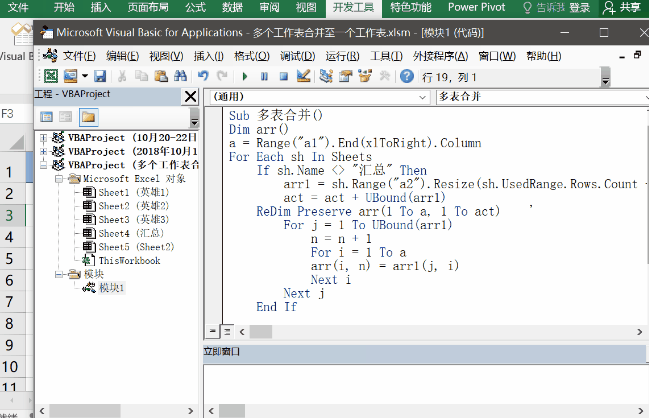This screenshot has width=649, height=418.
Task: Save the workbook using the floppy disk icon
Action: (100, 76)
